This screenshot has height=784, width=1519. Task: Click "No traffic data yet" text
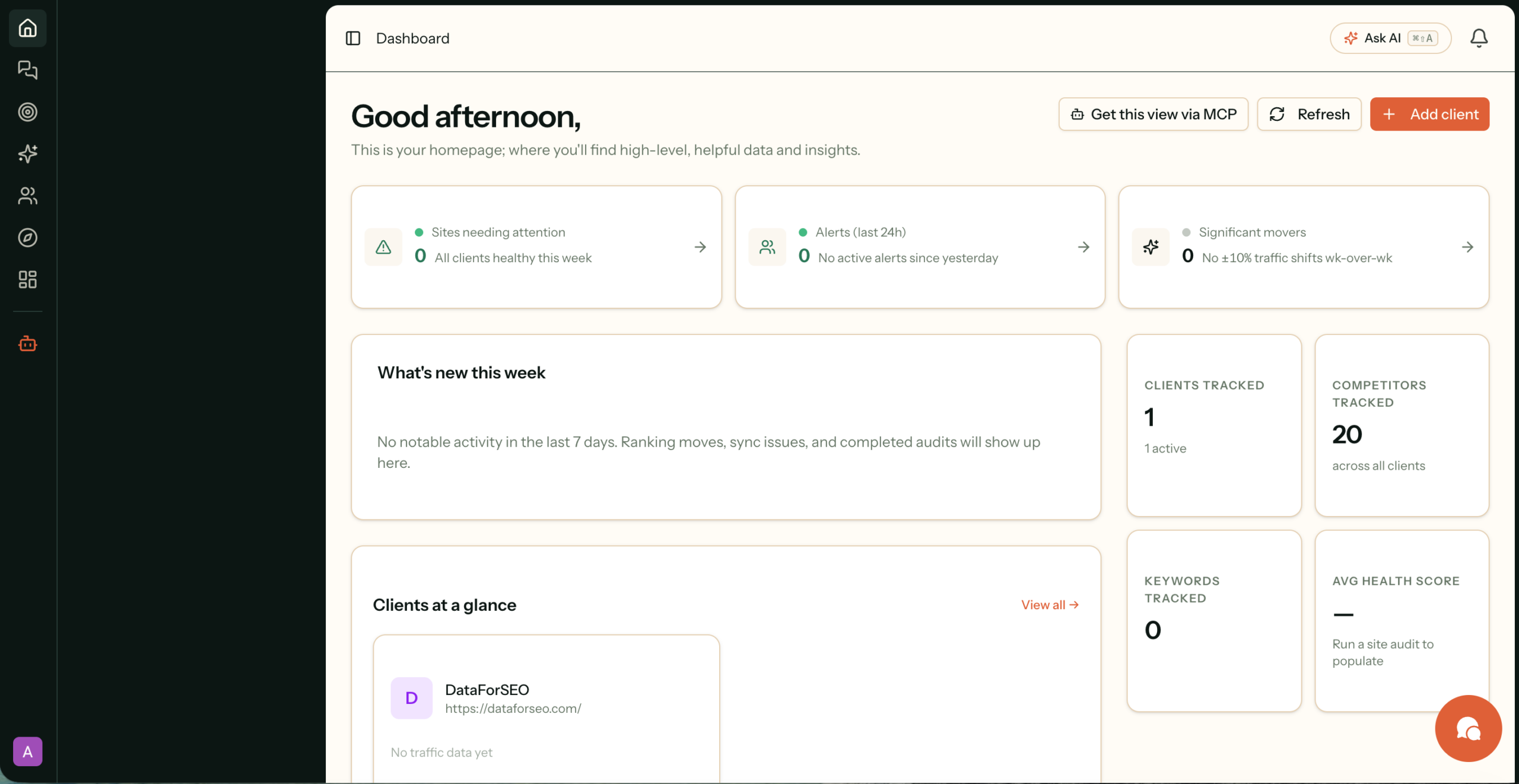point(441,753)
